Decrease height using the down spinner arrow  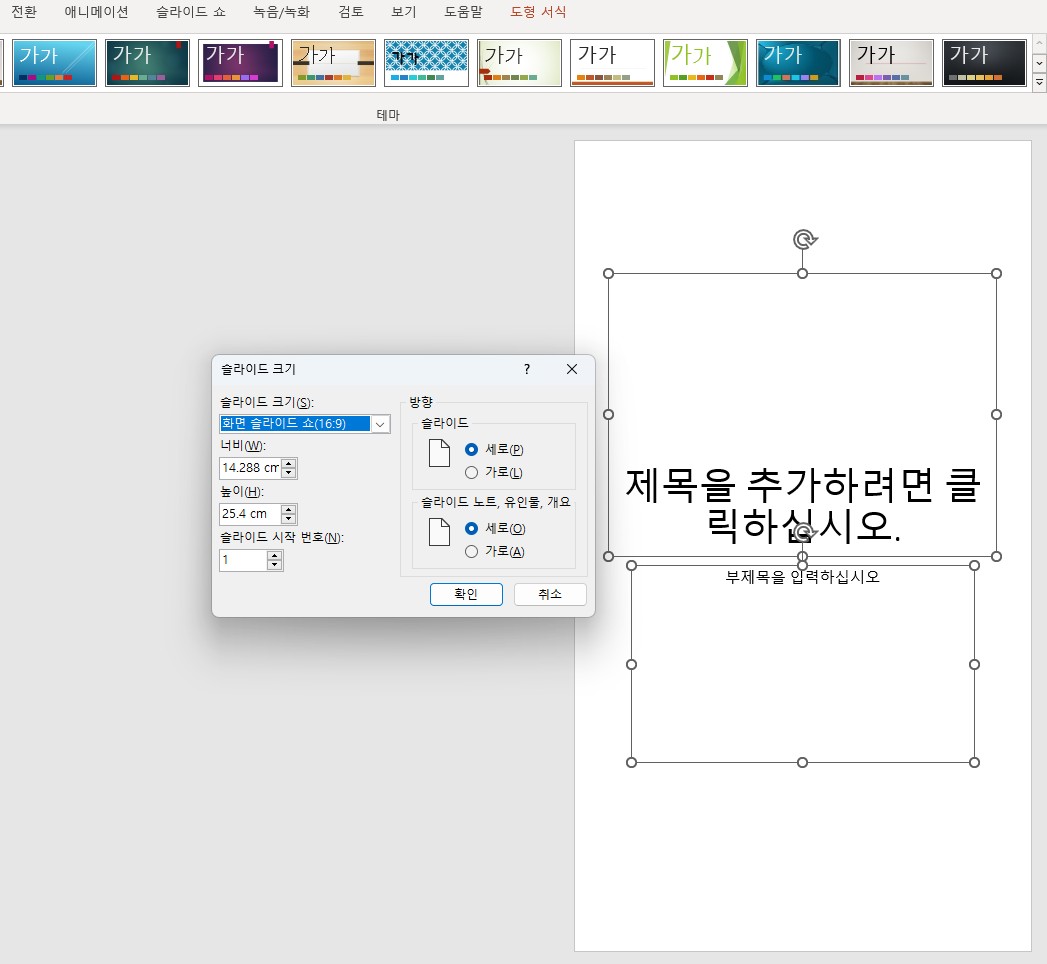pyautogui.click(x=289, y=519)
